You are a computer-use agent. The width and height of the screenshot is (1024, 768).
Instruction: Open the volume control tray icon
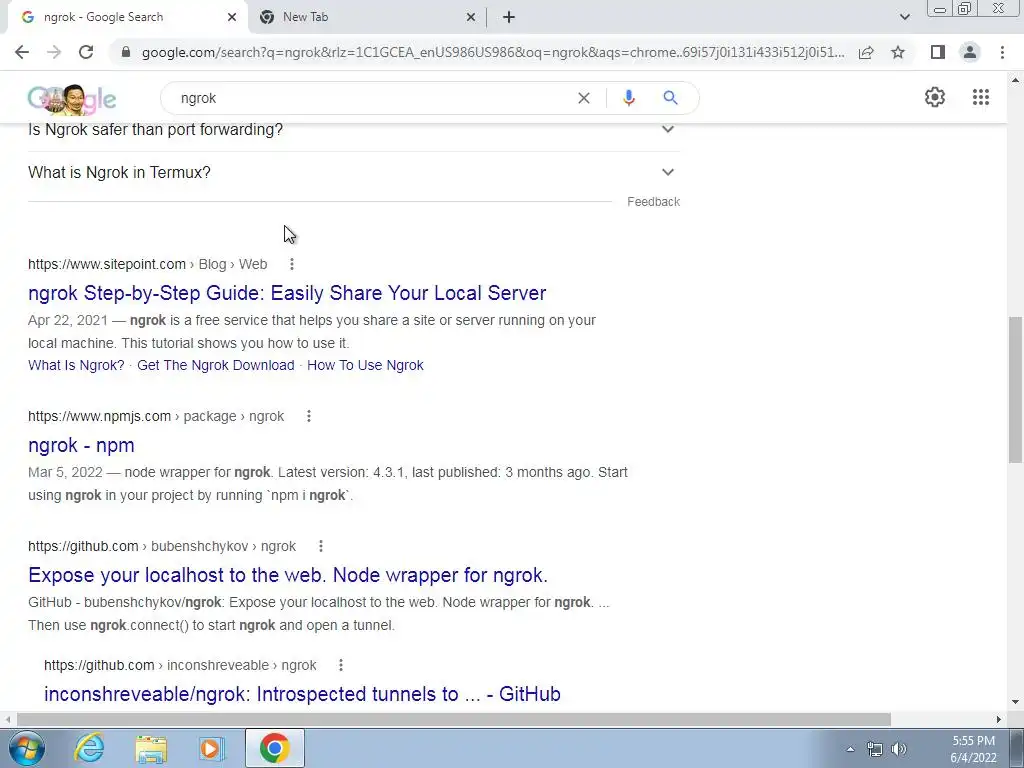899,749
